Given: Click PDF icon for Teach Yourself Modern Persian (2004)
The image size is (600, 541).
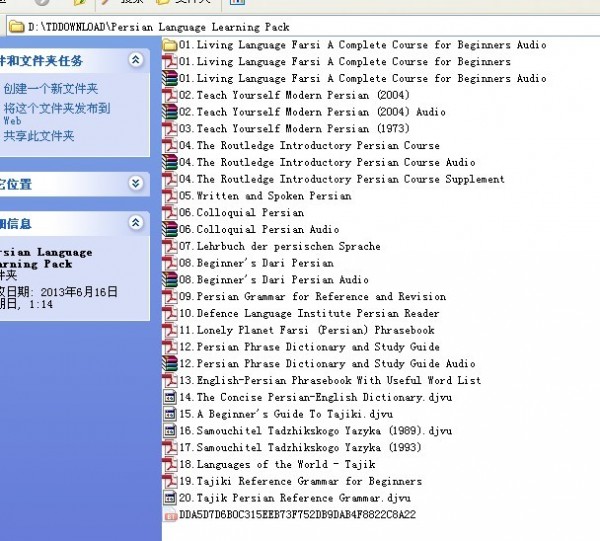Looking at the screenshot, I should pos(170,96).
